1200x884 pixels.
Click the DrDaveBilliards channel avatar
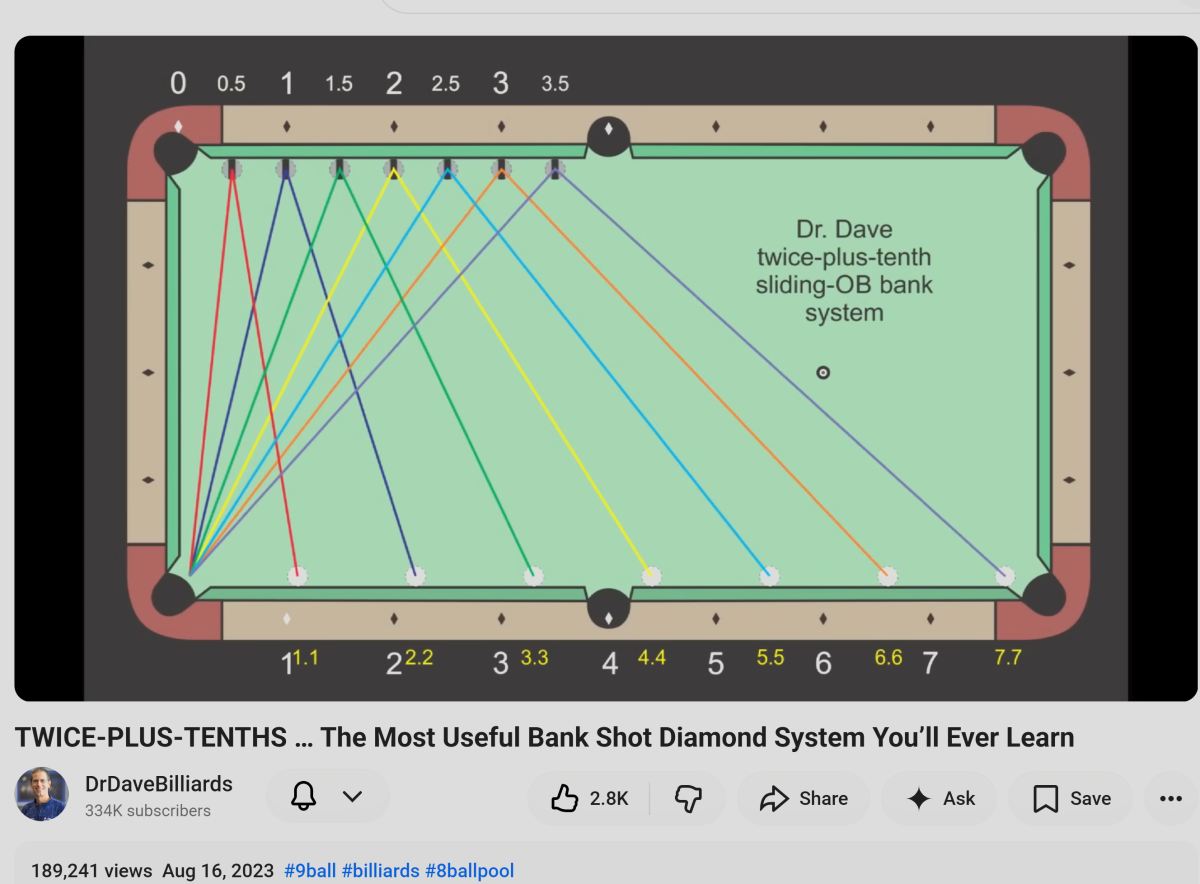pos(42,795)
